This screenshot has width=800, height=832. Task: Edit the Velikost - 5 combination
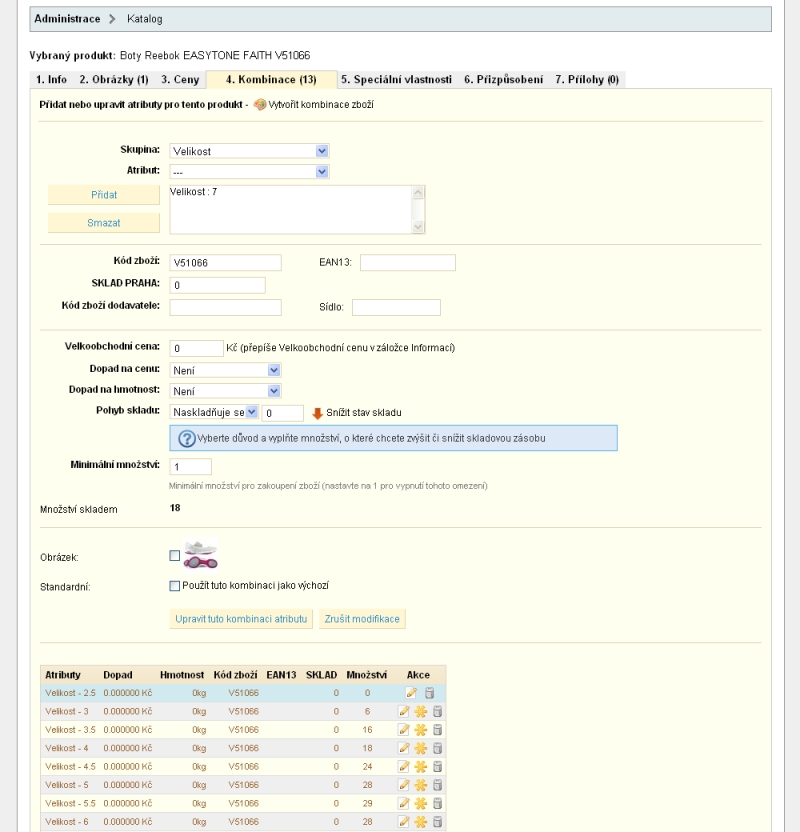point(404,785)
